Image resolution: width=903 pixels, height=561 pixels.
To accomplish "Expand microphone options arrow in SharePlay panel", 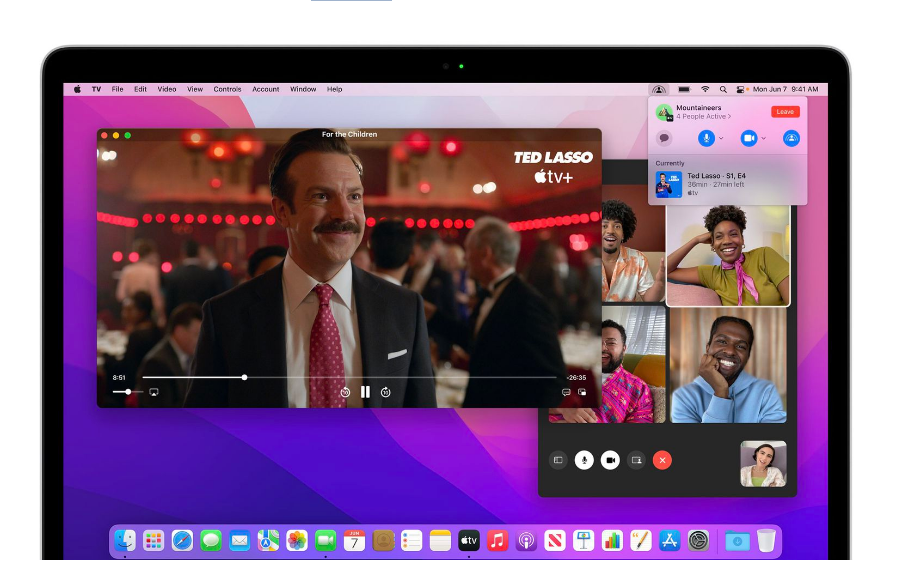I will pyautogui.click(x=722, y=138).
